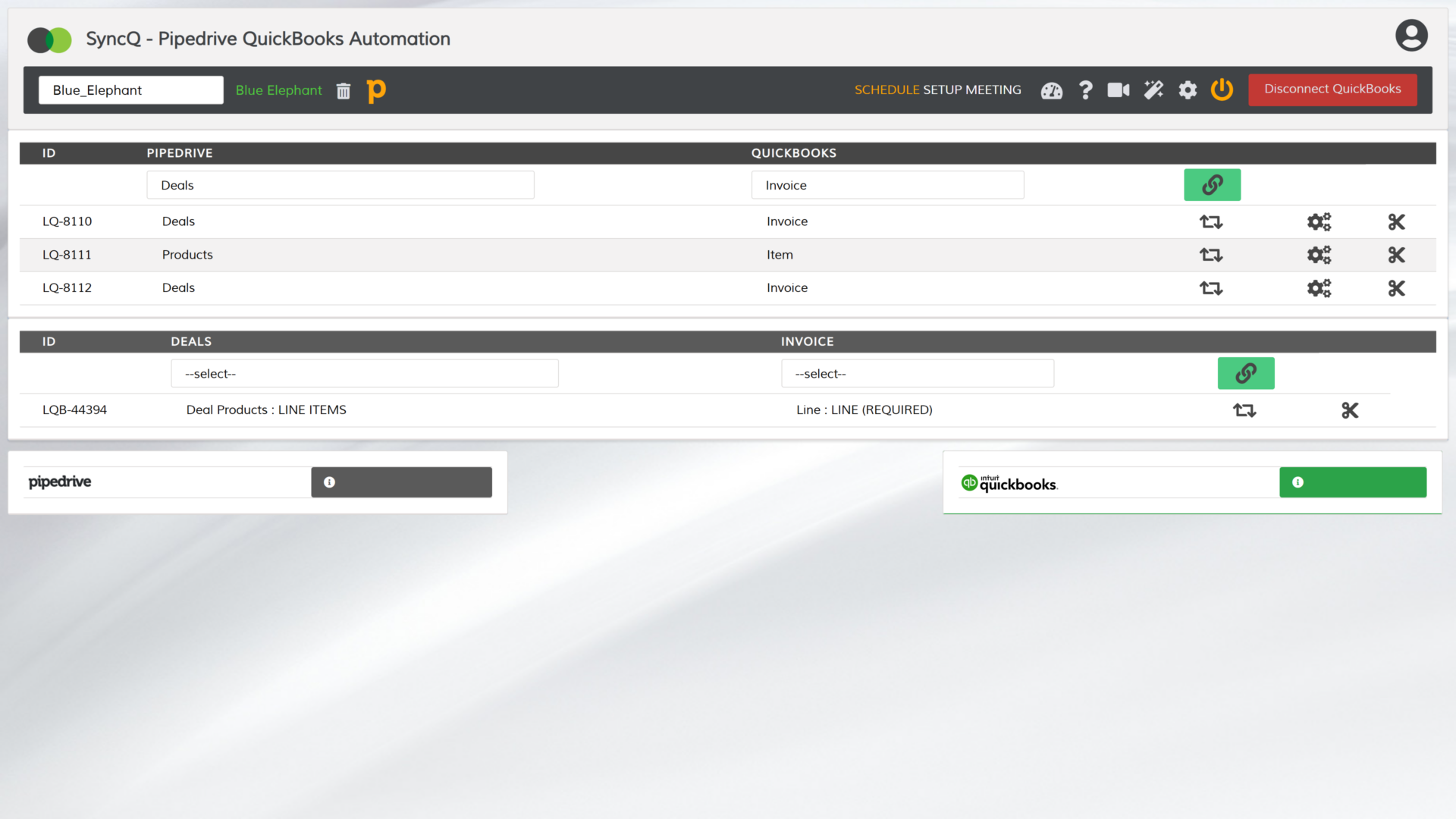Click QuickBooks green info status bar
Viewport: 1456px width, 819px height.
(1353, 482)
